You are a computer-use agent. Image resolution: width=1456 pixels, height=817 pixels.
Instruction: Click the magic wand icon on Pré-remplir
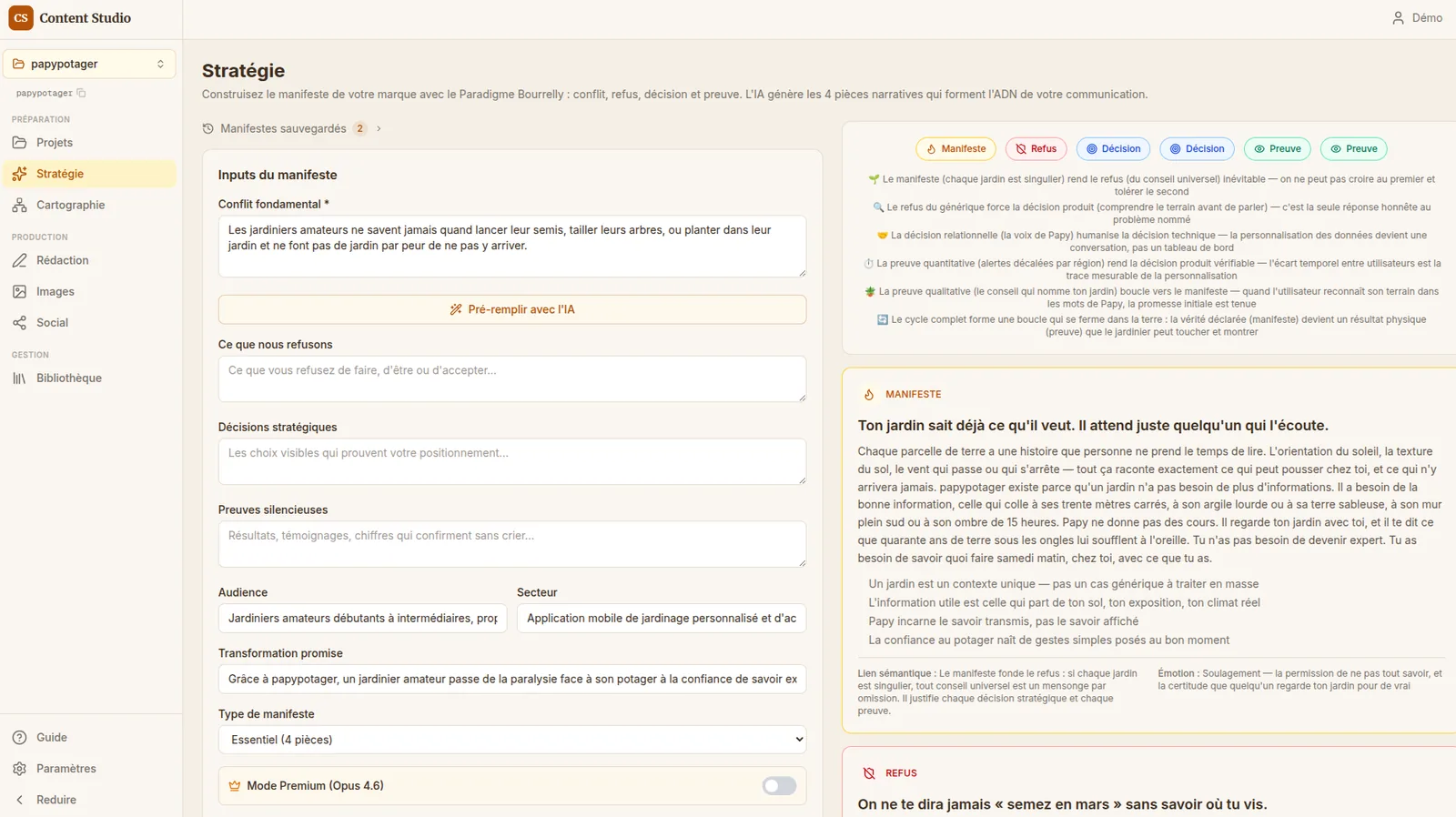[456, 309]
